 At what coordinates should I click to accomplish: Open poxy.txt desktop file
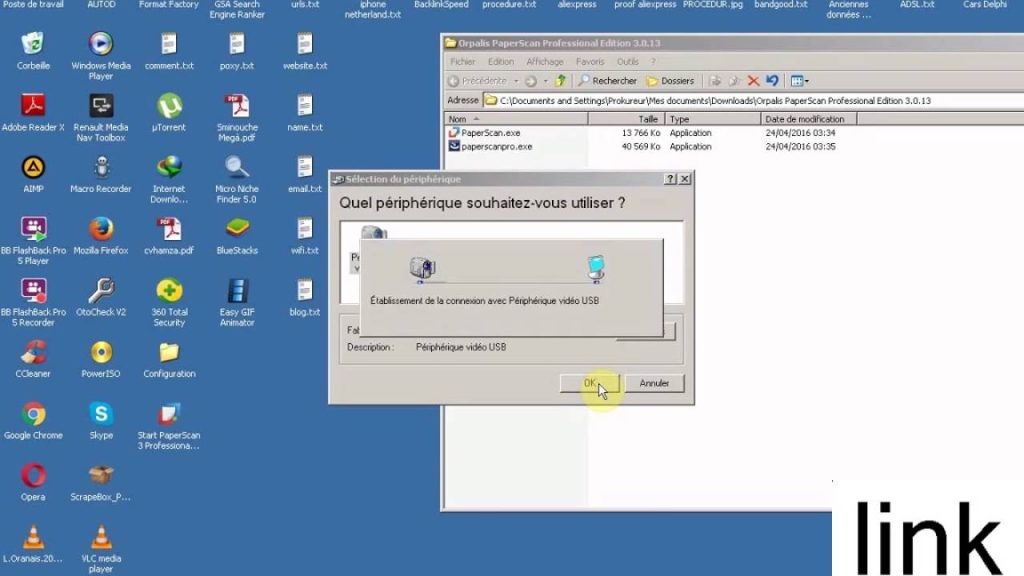[x=236, y=44]
